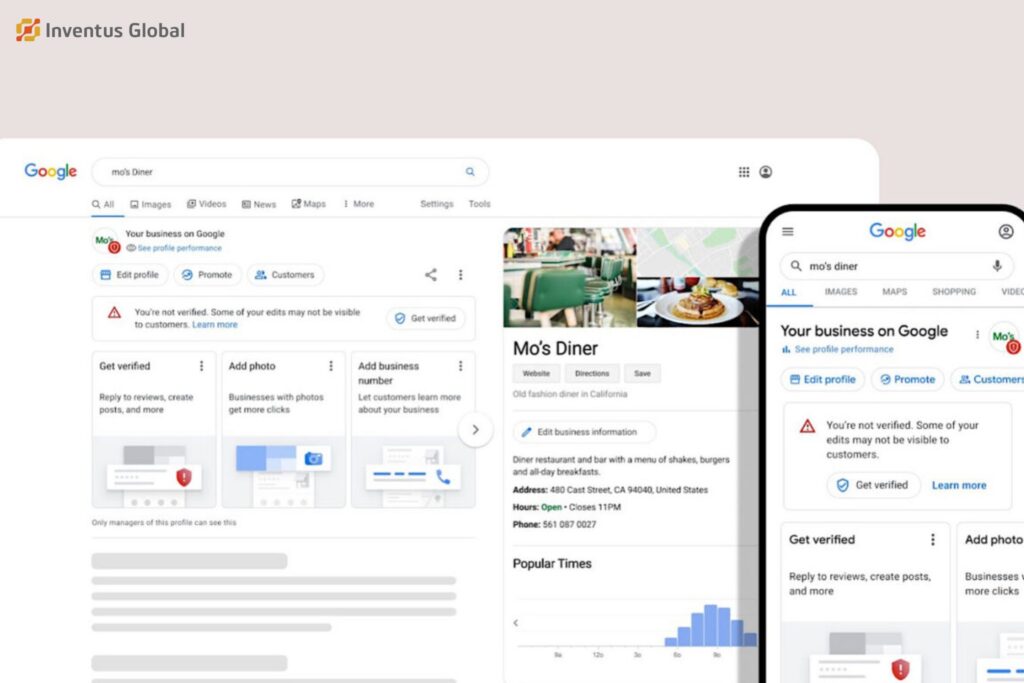Focus the mobile search field
1024x683 pixels.
pos(897,266)
